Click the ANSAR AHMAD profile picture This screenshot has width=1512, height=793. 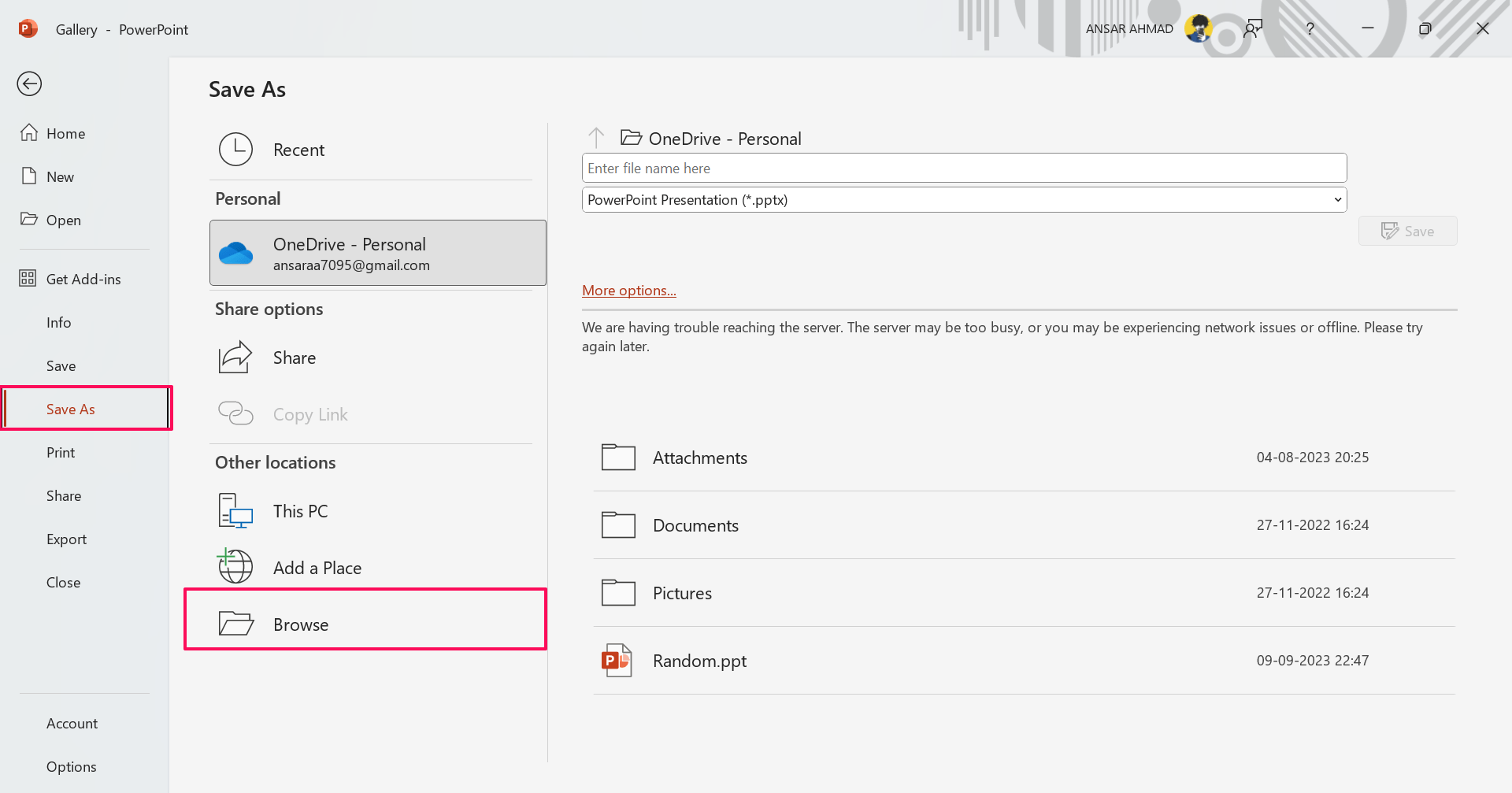click(x=1199, y=28)
